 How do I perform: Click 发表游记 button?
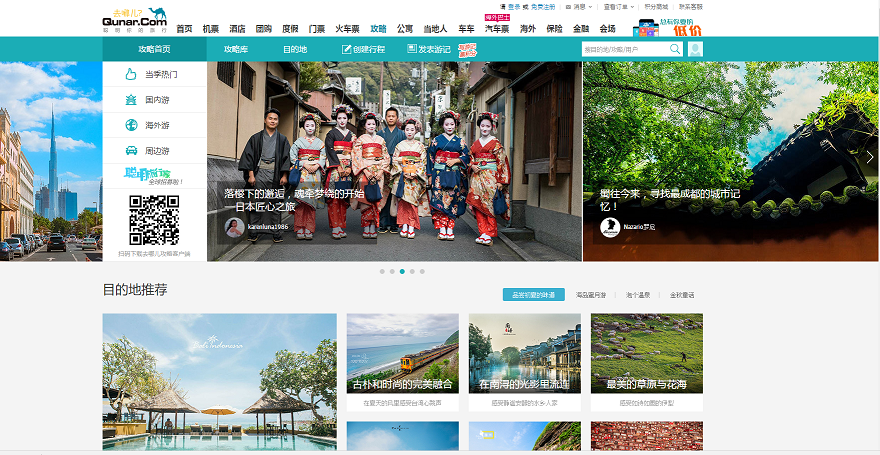tap(429, 49)
